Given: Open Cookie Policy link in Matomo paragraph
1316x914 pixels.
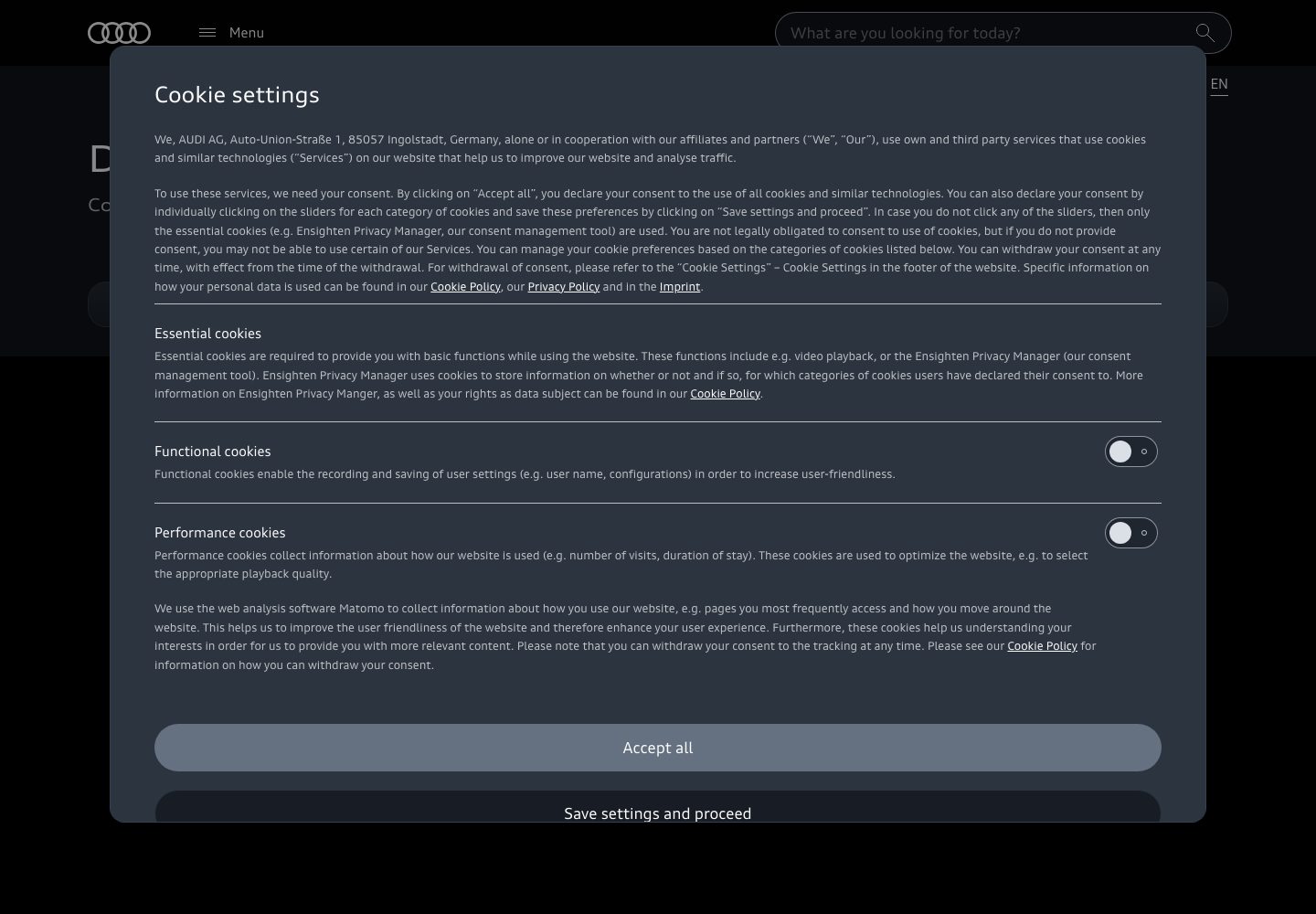Looking at the screenshot, I should point(1043,646).
